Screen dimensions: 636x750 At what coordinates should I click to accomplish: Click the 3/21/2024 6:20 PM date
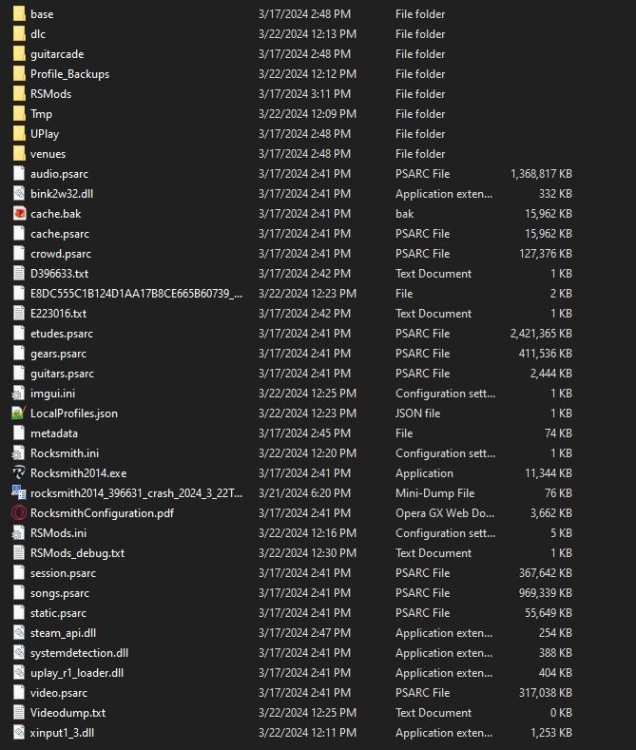pyautogui.click(x=305, y=493)
